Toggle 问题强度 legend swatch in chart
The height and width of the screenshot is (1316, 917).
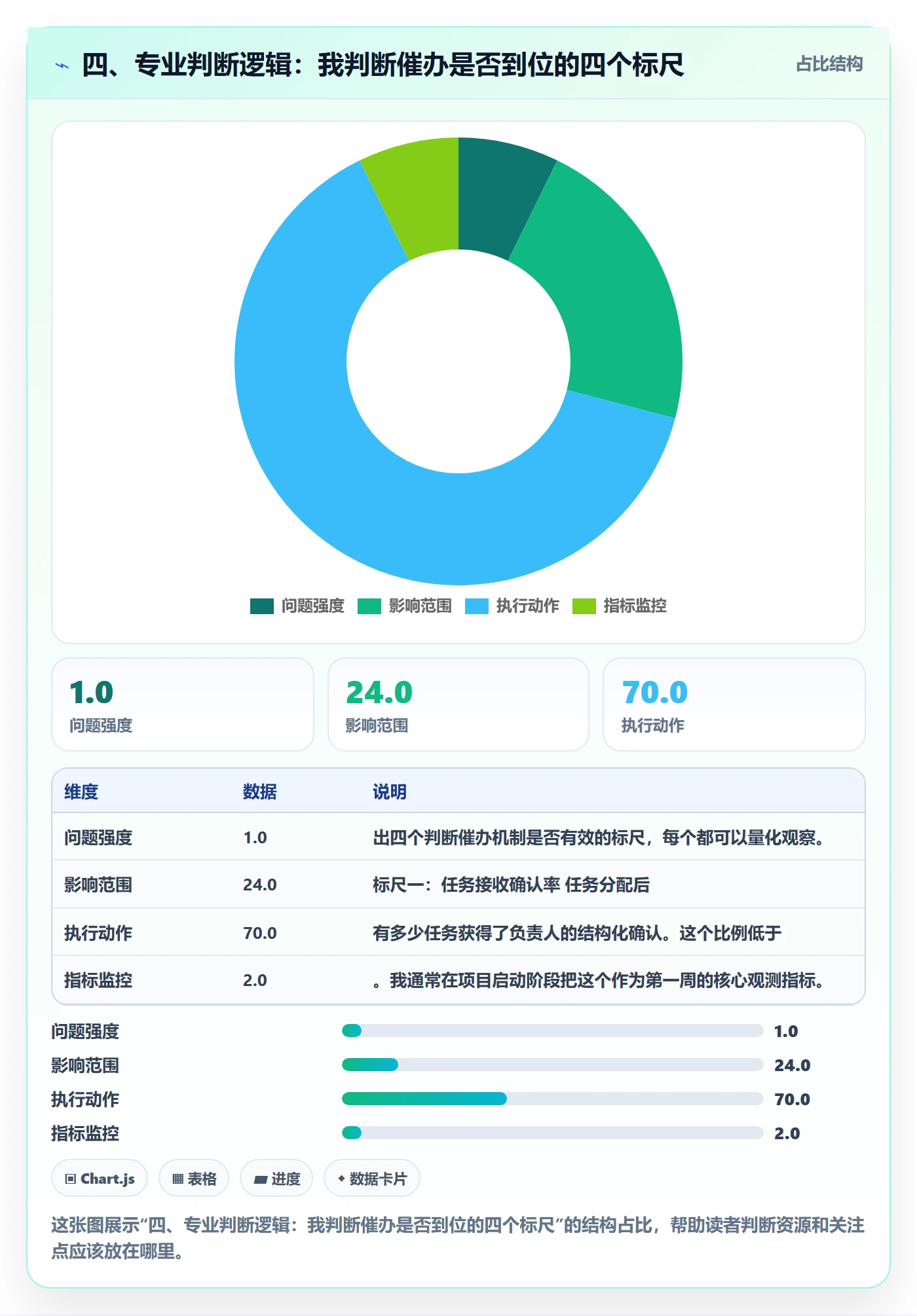(x=262, y=606)
